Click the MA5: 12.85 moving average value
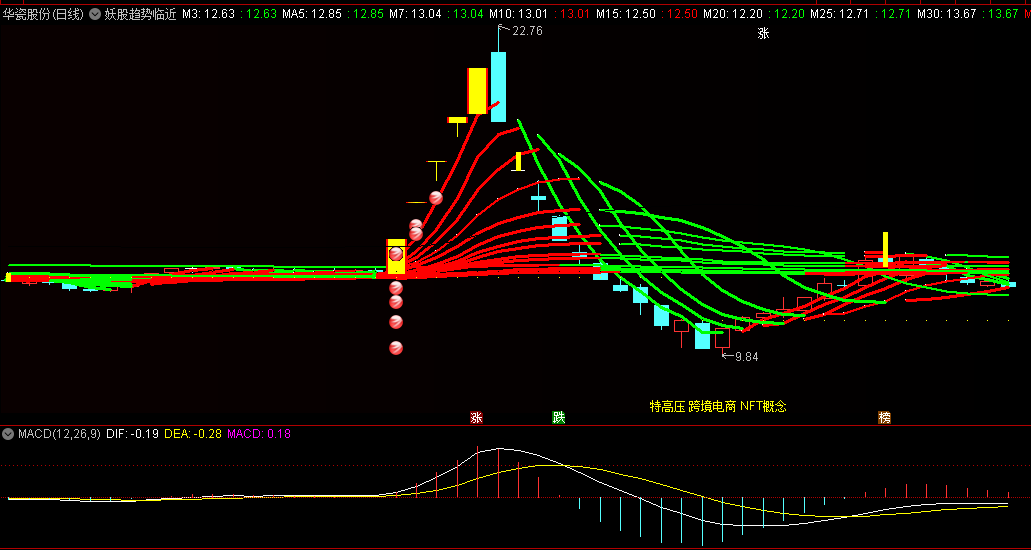 coord(312,14)
